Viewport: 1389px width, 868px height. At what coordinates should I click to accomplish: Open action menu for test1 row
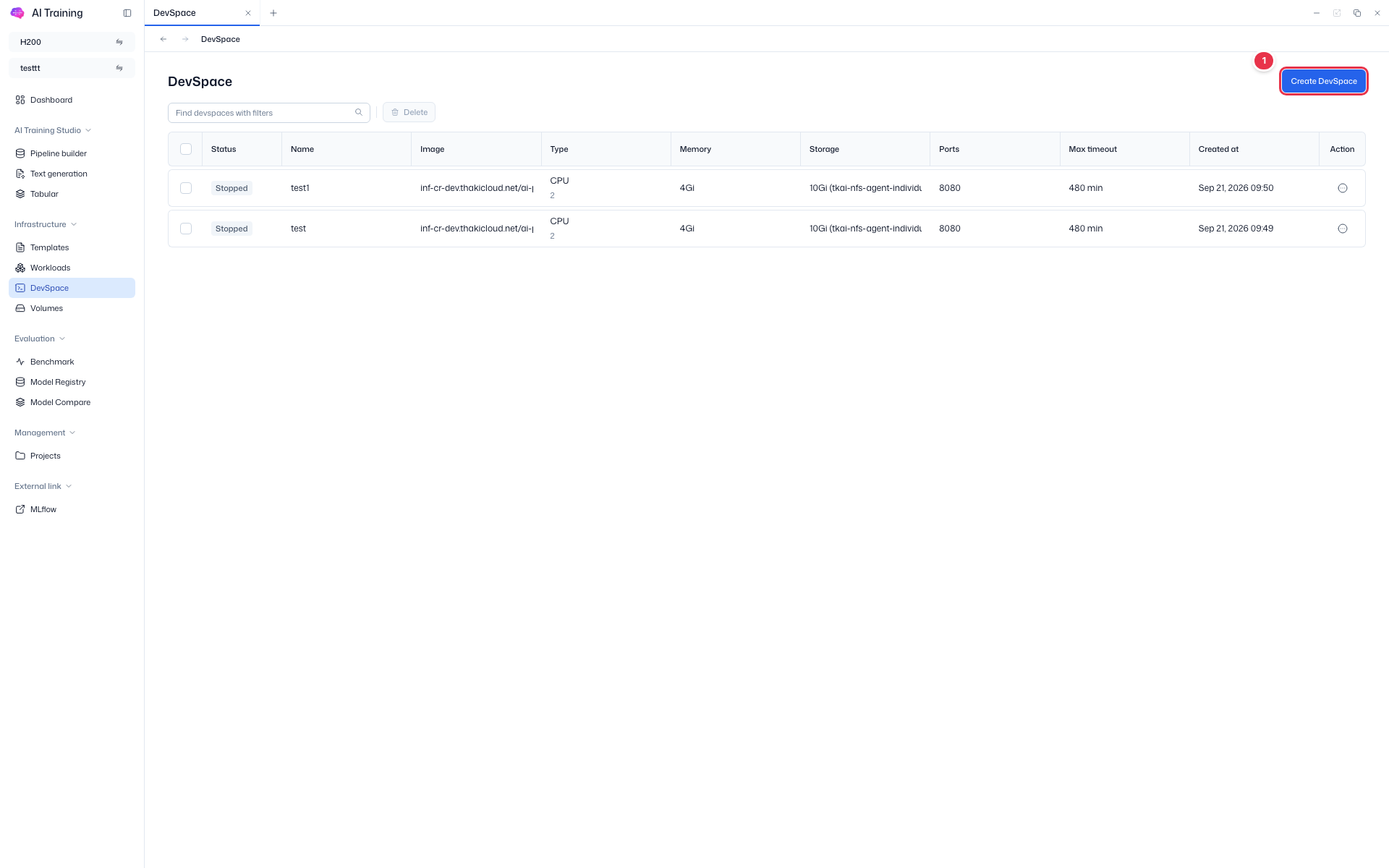pos(1343,188)
